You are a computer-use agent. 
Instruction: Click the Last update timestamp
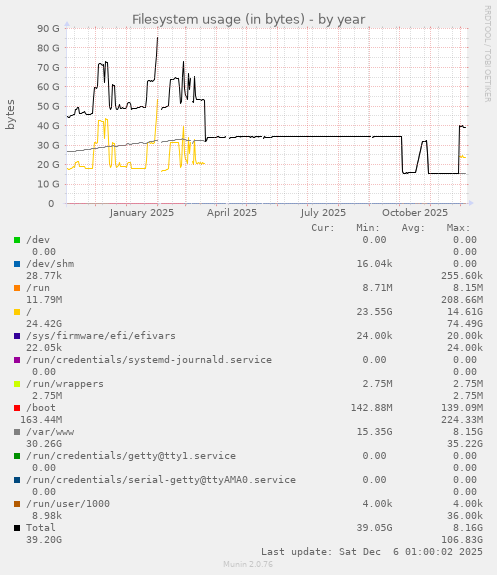(372, 552)
